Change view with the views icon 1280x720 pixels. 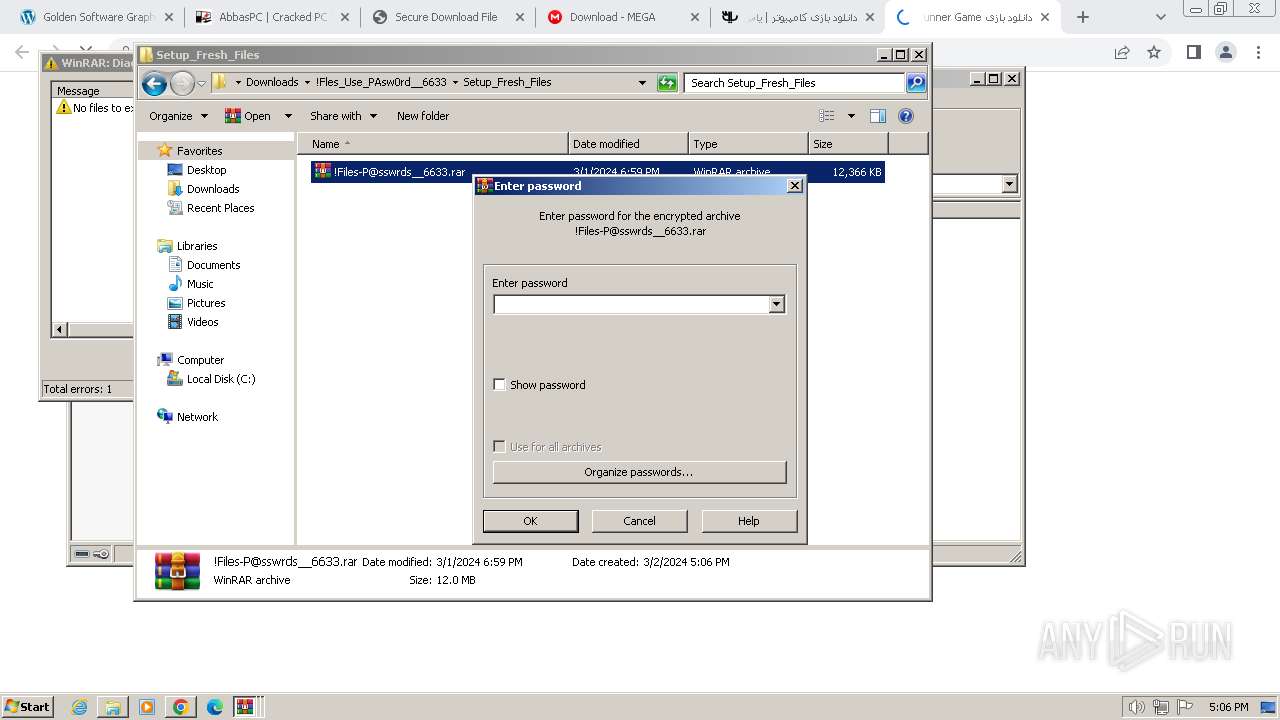tap(826, 116)
